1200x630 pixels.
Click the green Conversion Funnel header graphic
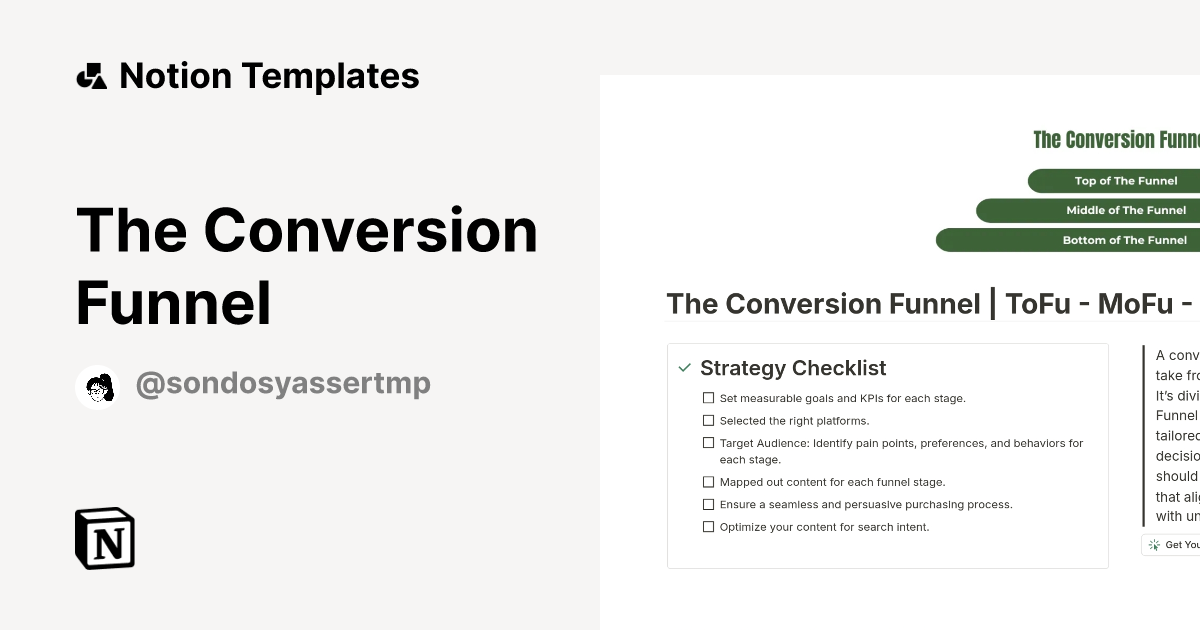[1116, 139]
